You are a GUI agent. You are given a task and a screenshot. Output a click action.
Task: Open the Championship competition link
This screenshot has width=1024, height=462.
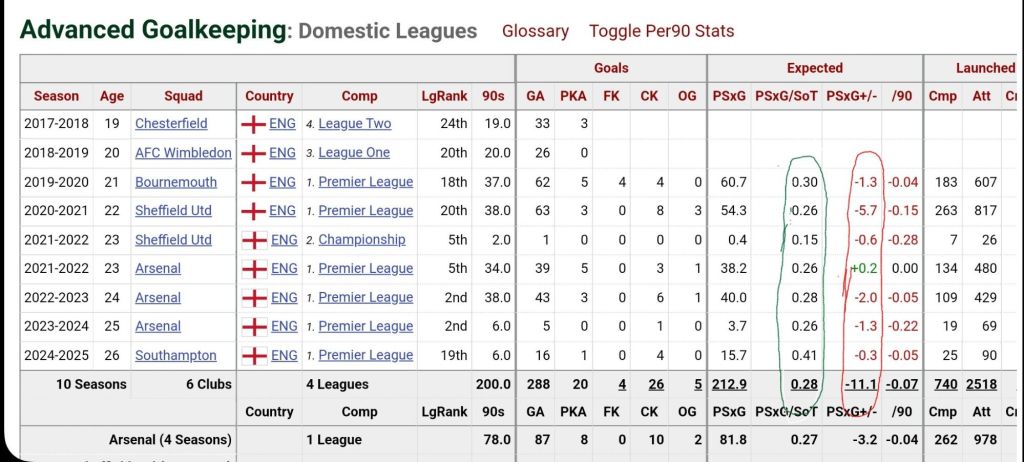click(361, 240)
